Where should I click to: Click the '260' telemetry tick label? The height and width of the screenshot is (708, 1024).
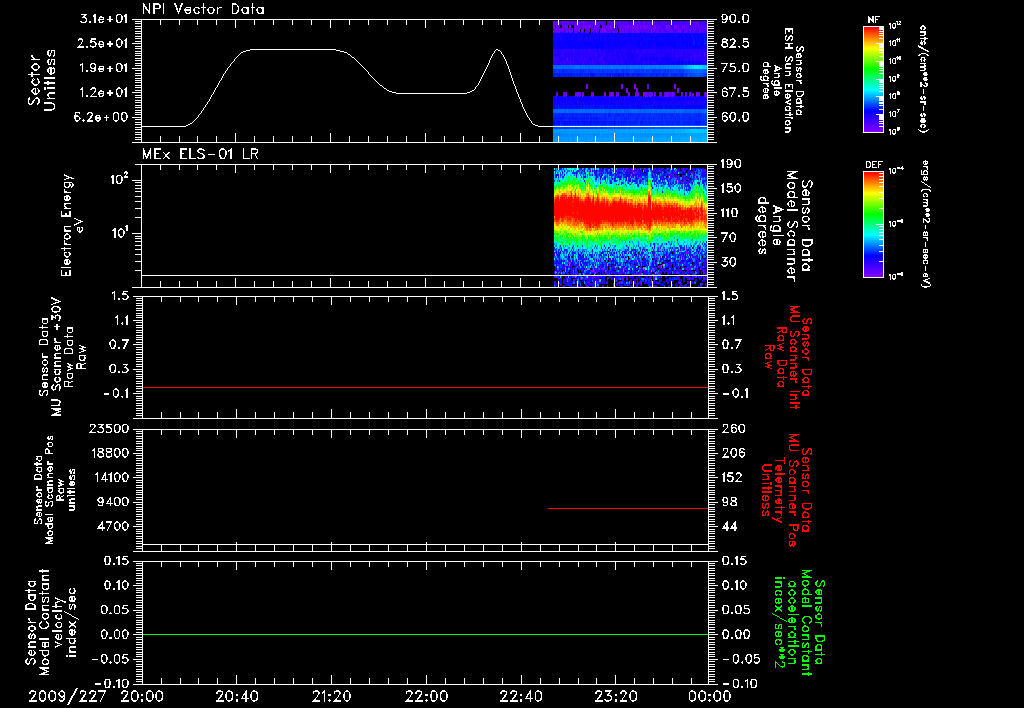tap(732, 429)
